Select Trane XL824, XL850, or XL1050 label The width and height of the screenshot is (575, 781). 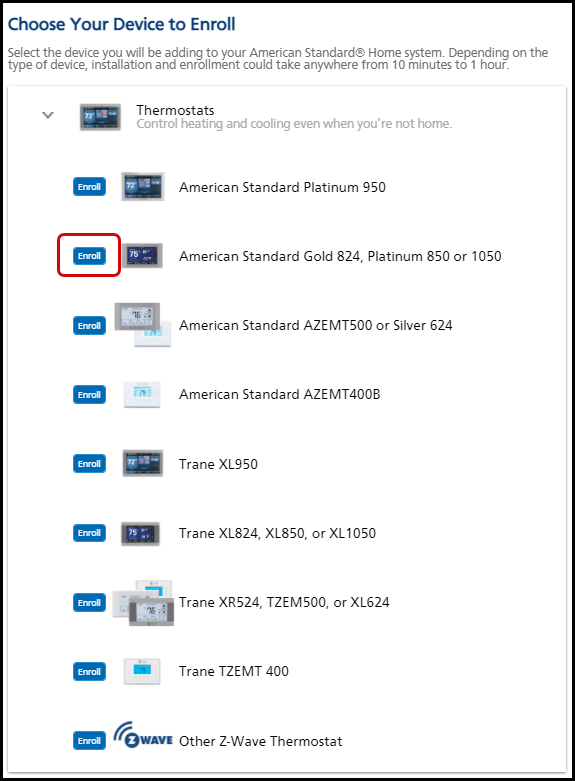[277, 533]
